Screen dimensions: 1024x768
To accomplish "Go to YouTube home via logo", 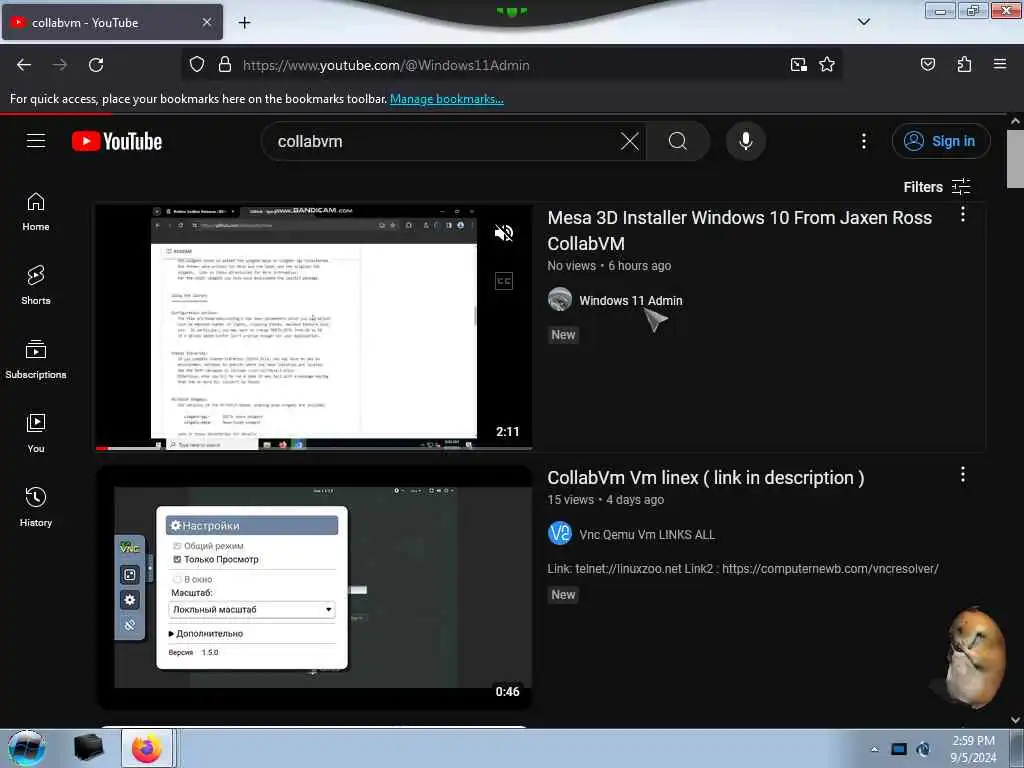I will coord(117,141).
